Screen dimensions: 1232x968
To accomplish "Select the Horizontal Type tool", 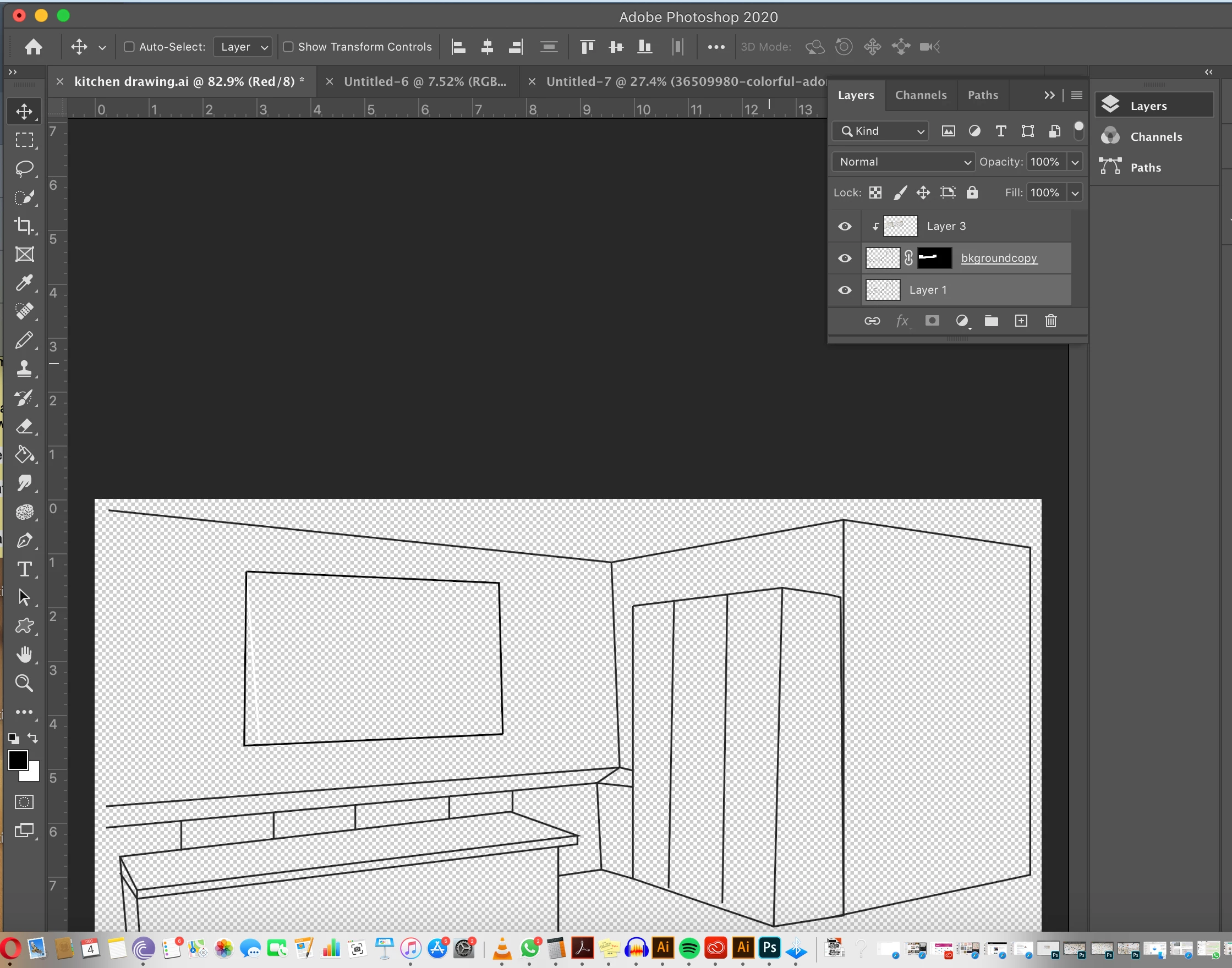I will tap(24, 569).
